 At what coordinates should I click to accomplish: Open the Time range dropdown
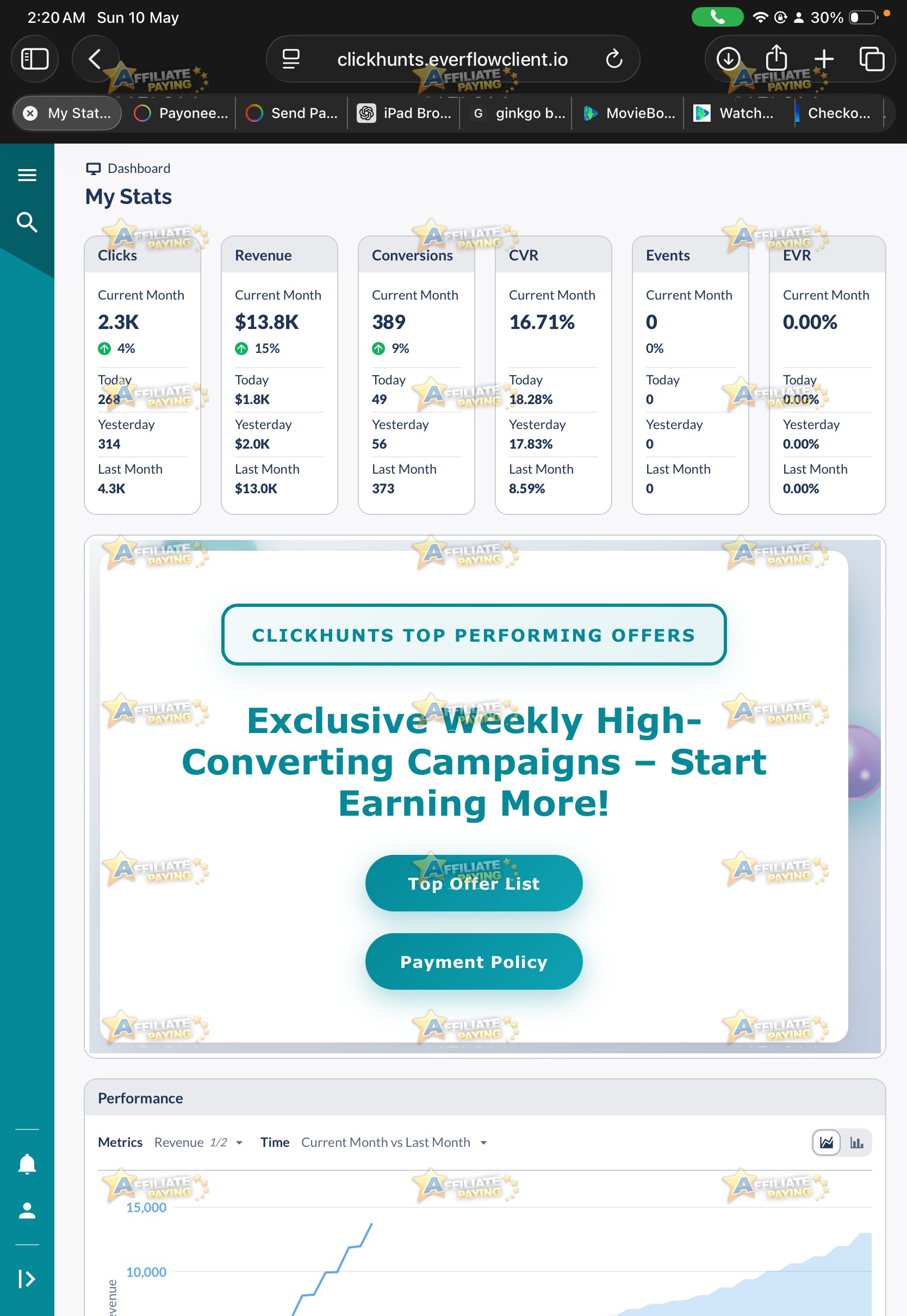click(394, 1142)
